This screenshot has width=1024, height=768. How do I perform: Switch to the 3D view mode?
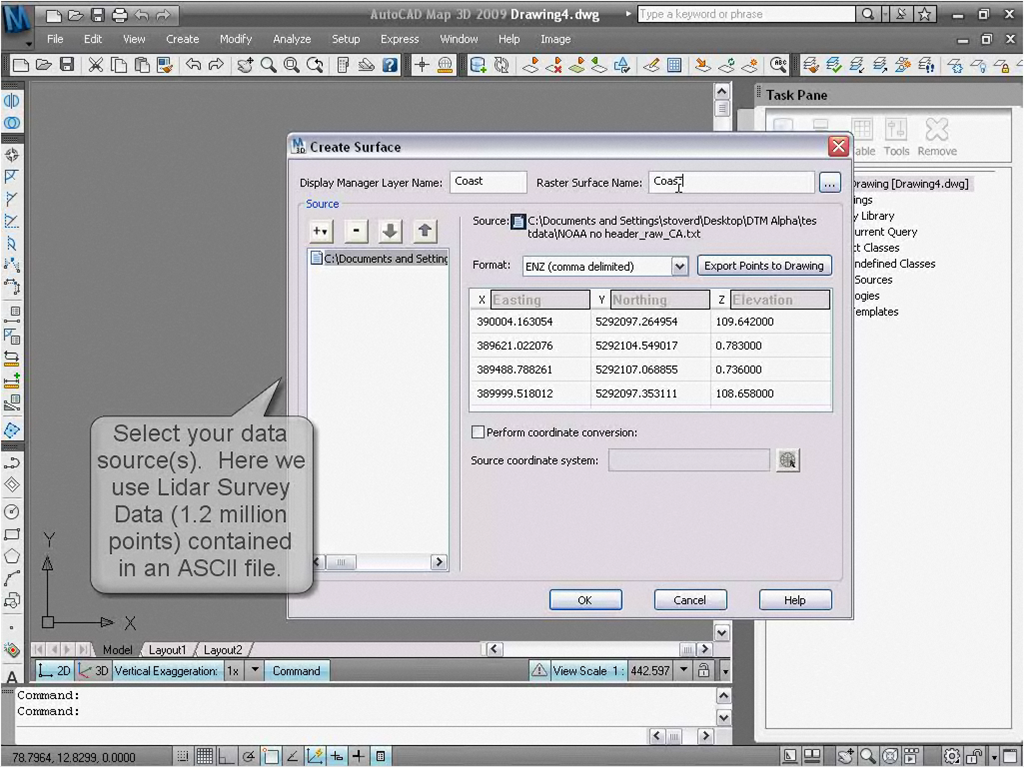tap(94, 671)
